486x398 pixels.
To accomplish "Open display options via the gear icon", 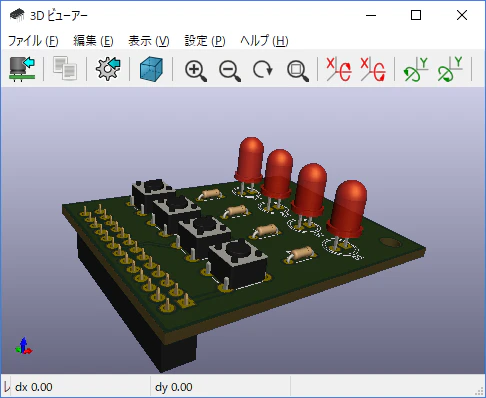I will (x=108, y=69).
